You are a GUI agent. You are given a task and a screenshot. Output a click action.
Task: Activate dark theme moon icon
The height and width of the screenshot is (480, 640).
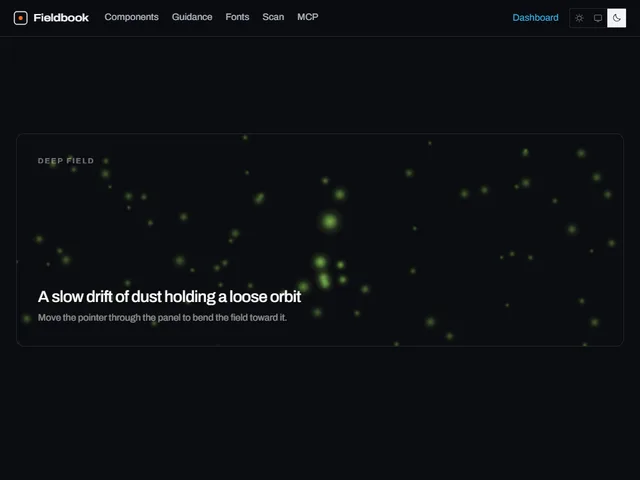point(616,18)
